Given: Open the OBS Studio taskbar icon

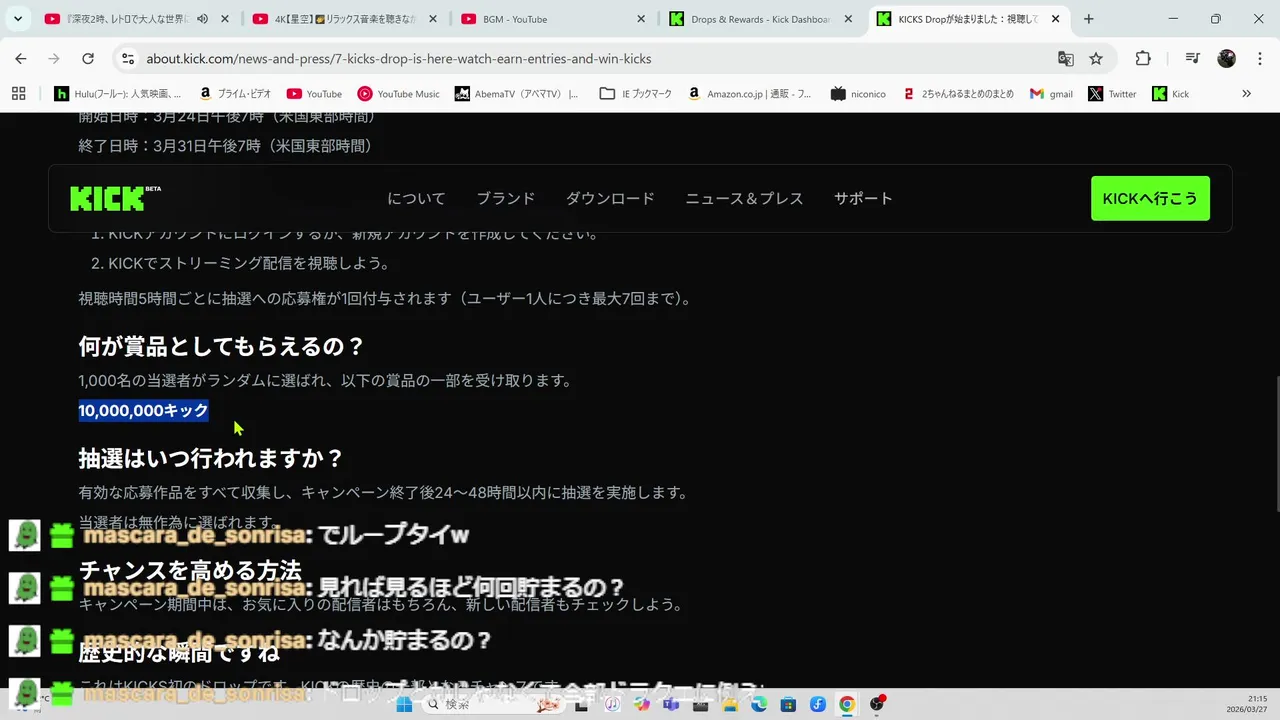Looking at the screenshot, I should (877, 704).
